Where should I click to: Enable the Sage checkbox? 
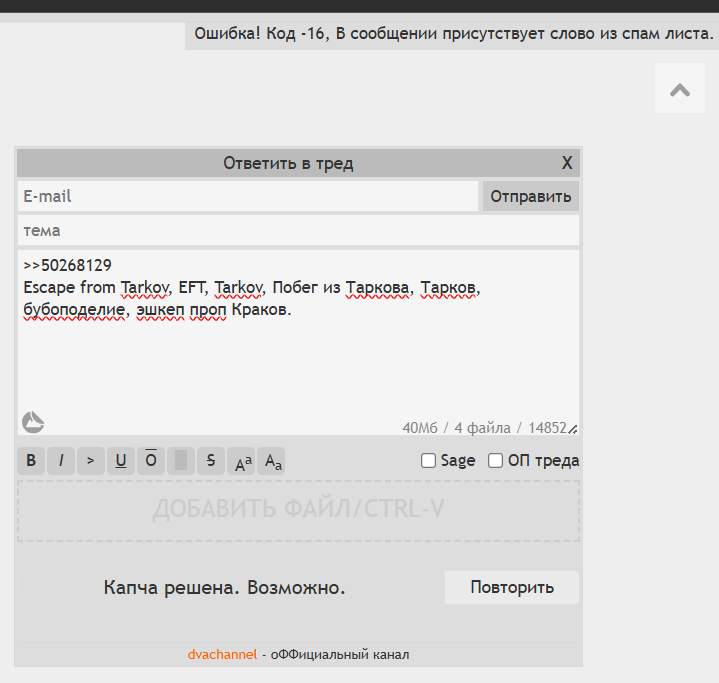click(x=428, y=461)
